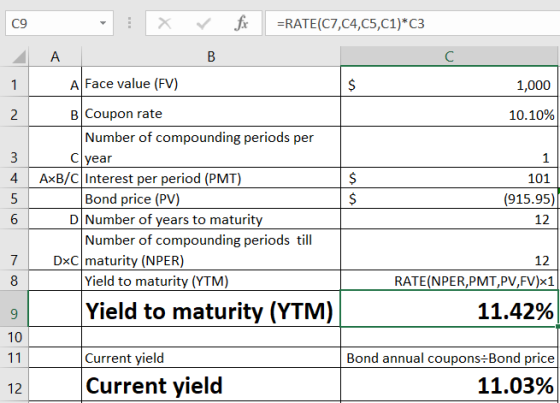Select column B header
This screenshot has width=560, height=403.
point(211,57)
